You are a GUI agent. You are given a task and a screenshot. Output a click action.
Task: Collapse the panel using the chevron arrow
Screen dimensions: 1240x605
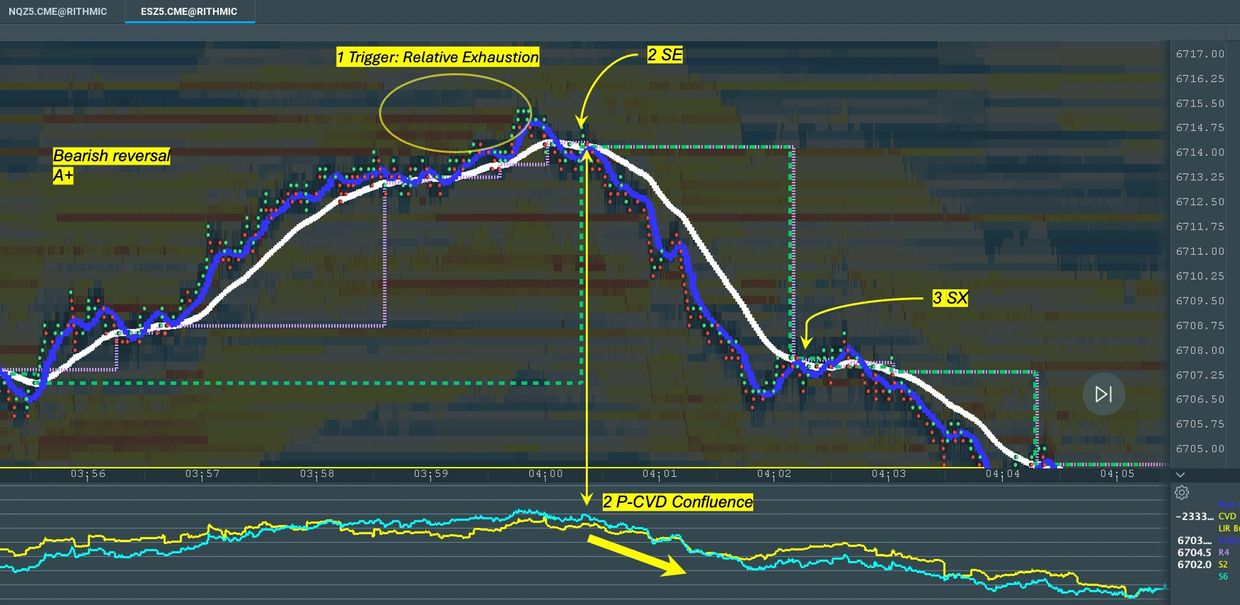coord(1180,474)
